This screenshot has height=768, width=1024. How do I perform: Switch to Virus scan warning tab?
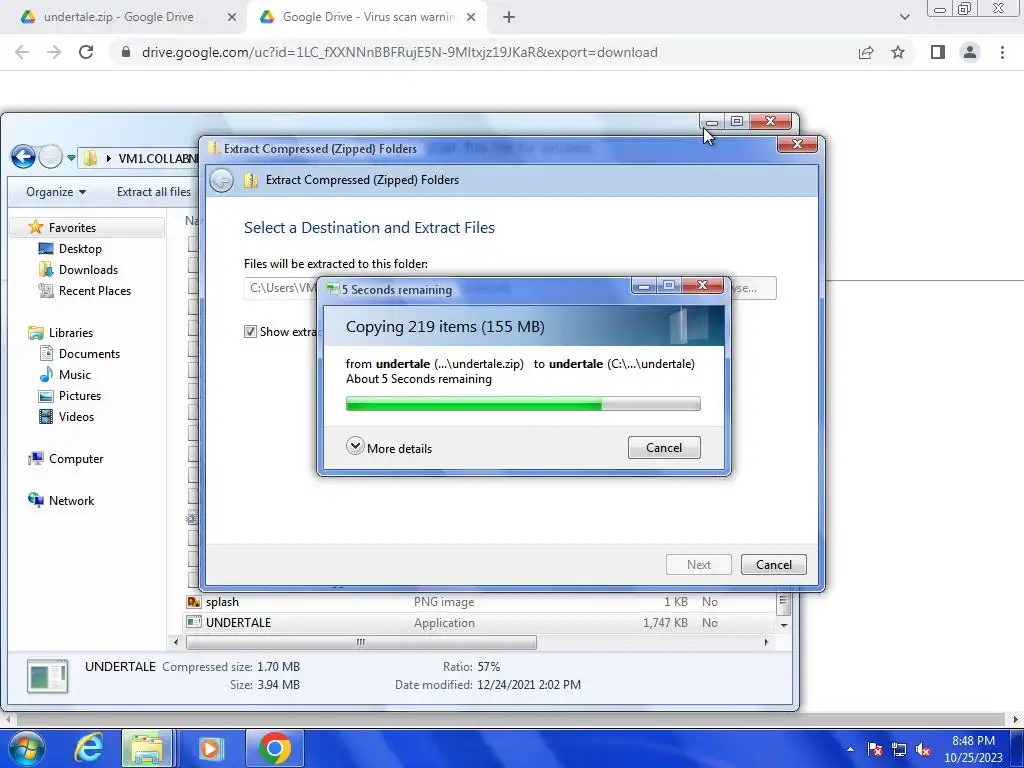[x=368, y=17]
